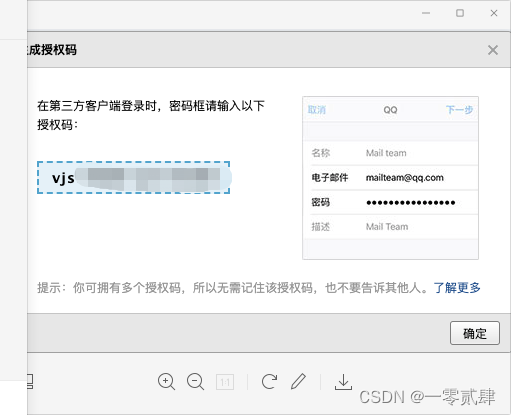Click the zoom out magnifier icon
Screen dimensions: 511x415
point(195,382)
